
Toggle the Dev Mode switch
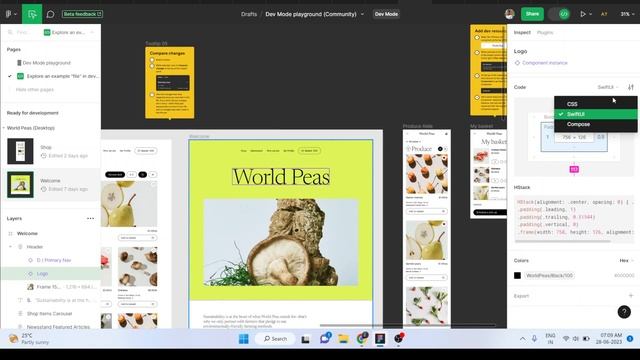559,14
